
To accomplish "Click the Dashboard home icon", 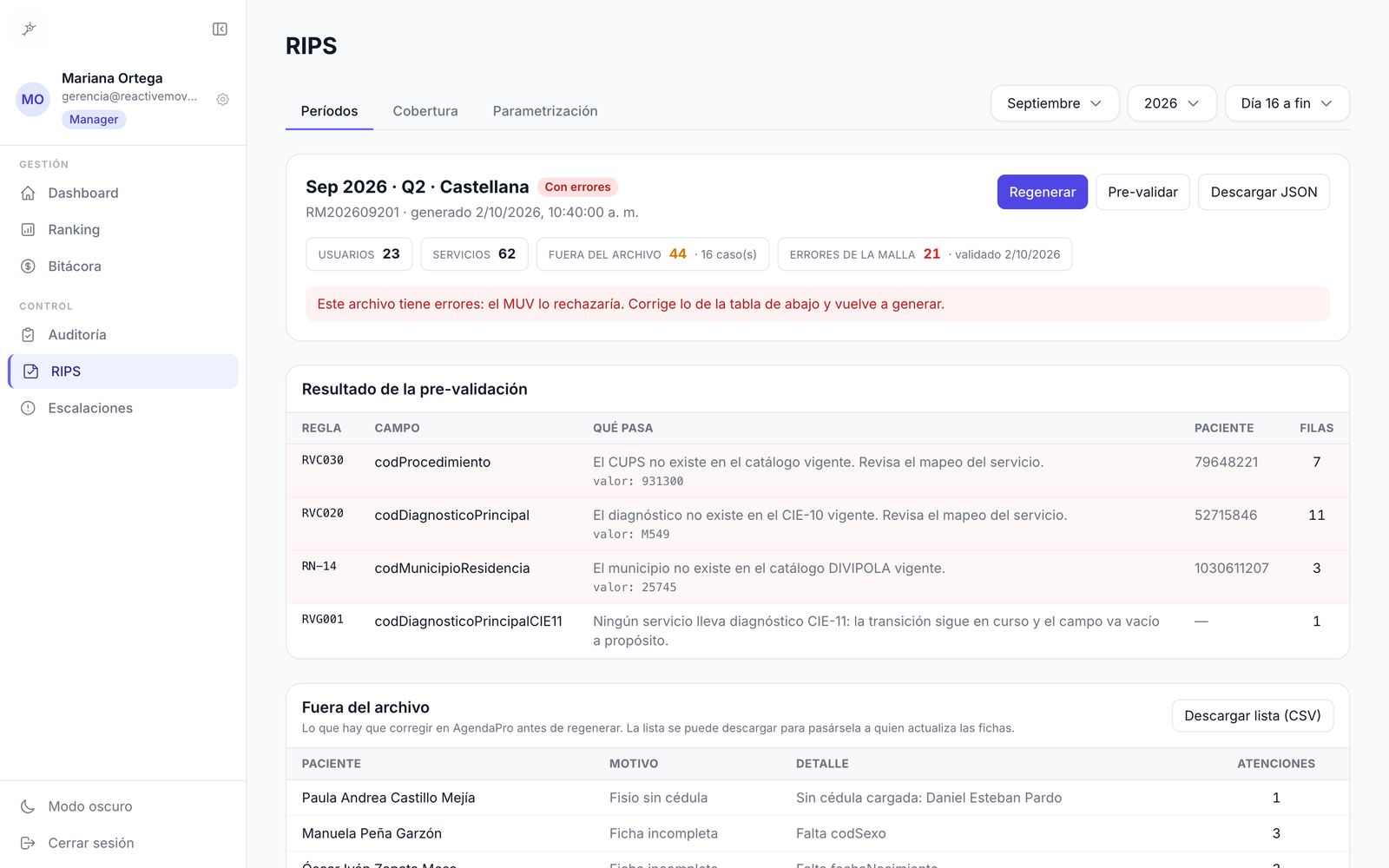I will pyautogui.click(x=29, y=193).
